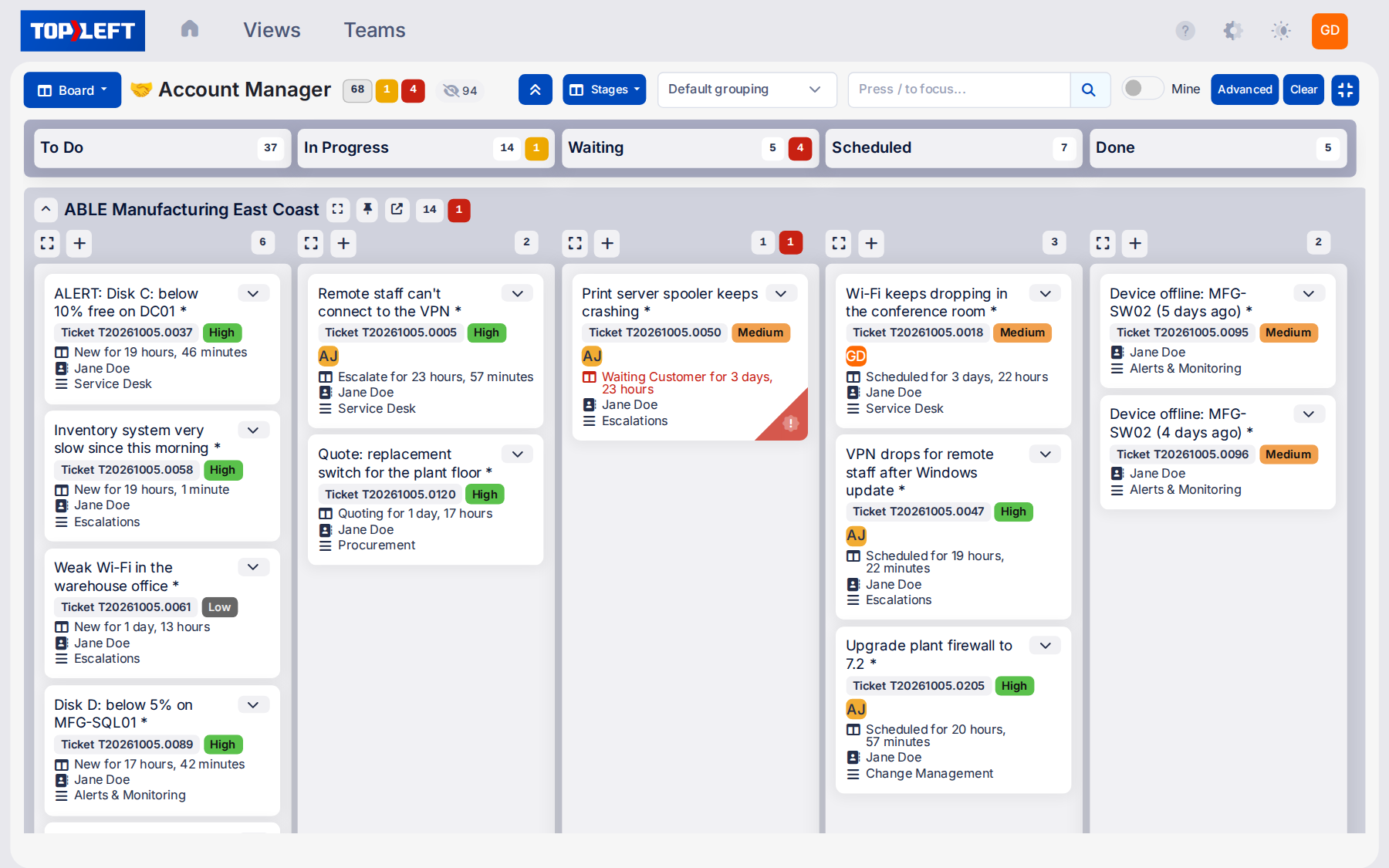Image resolution: width=1389 pixels, height=868 pixels.
Task: Expand the Remote staff VPN card chevron
Action: (517, 293)
